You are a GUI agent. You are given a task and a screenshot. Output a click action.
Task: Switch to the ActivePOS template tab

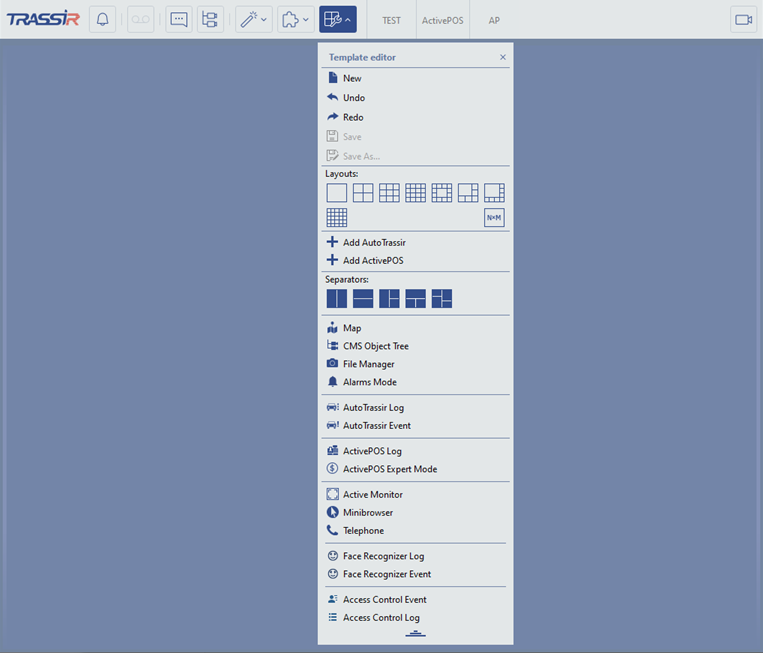point(442,20)
